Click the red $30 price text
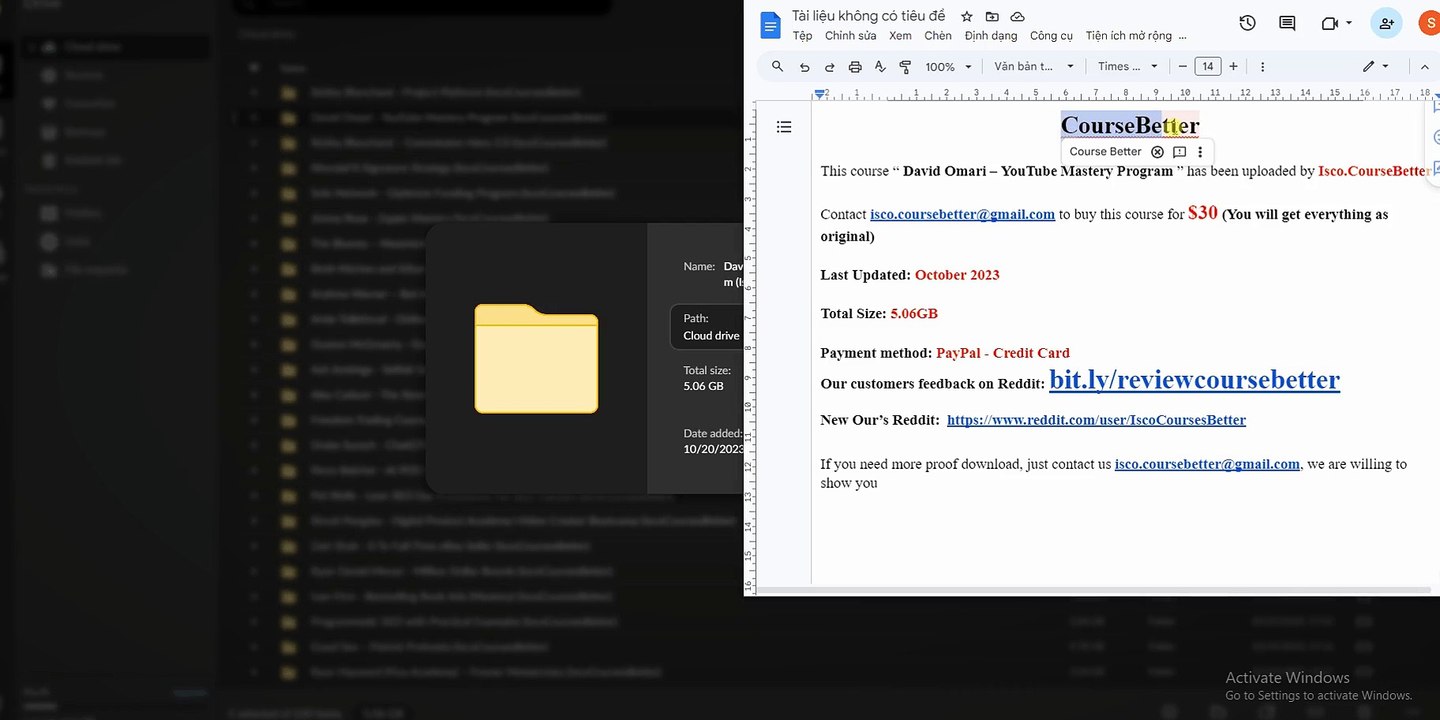 coord(1203,212)
